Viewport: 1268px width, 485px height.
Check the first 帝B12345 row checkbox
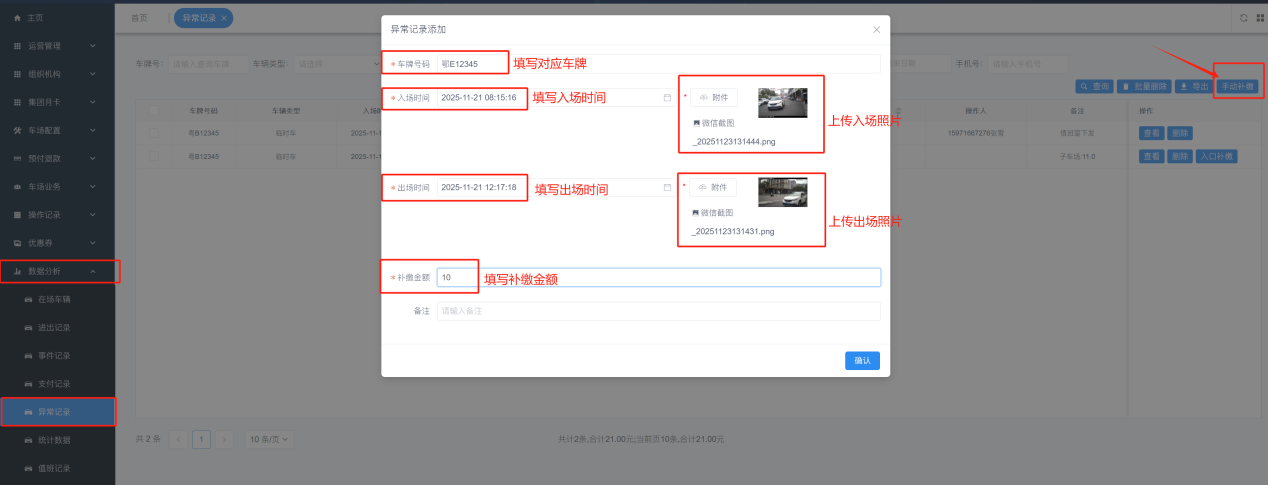point(155,132)
